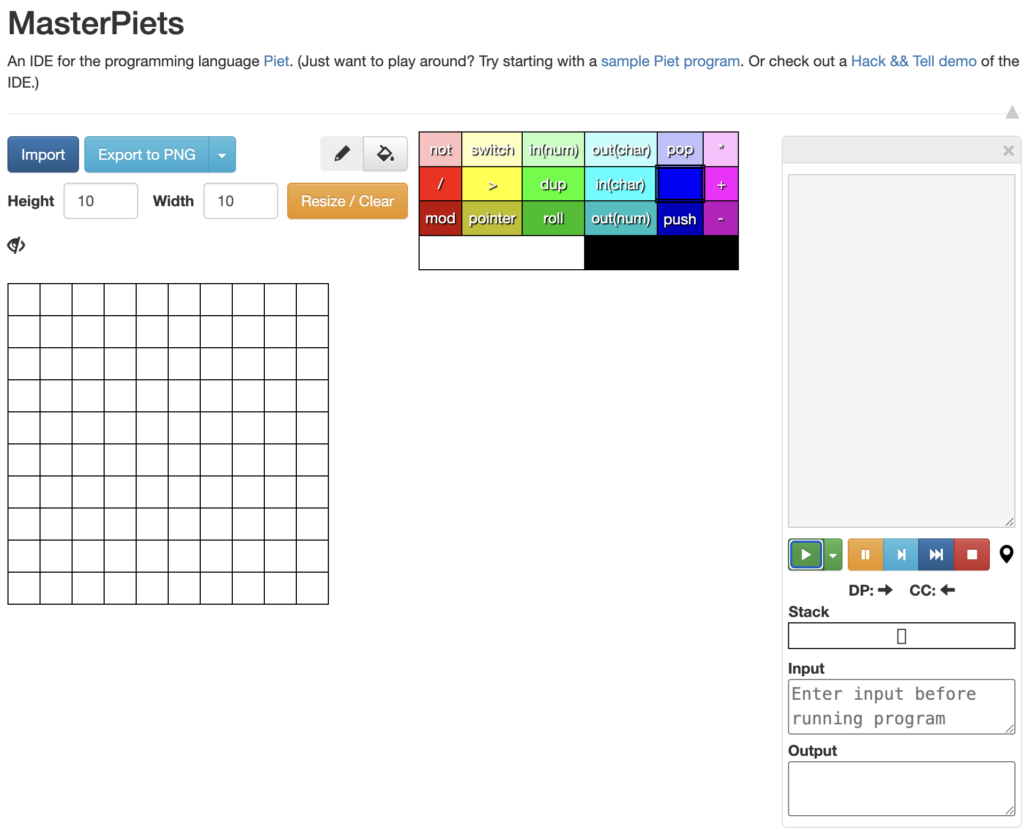Open the Export to PNG dropdown arrow
The width and height of the screenshot is (1024, 828).
tap(222, 155)
